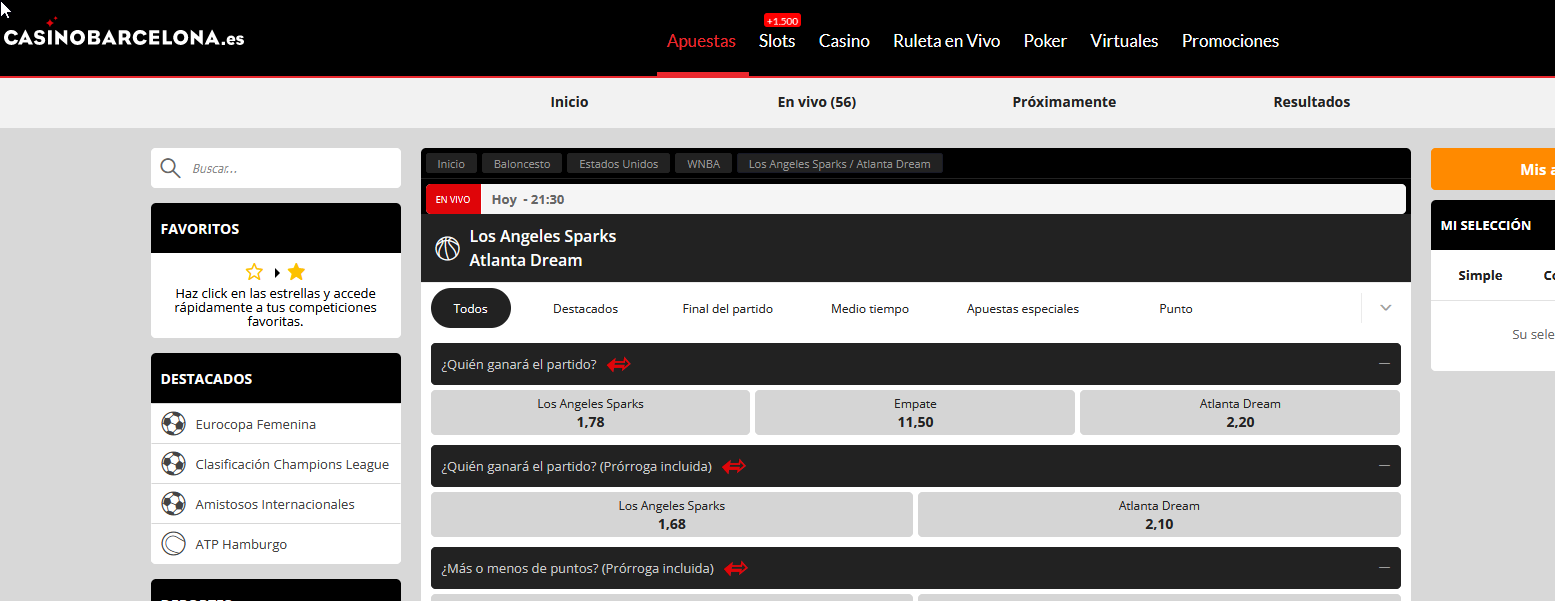Click the empty star icon in Favoritos
This screenshot has height=601, width=1555.
(254, 272)
